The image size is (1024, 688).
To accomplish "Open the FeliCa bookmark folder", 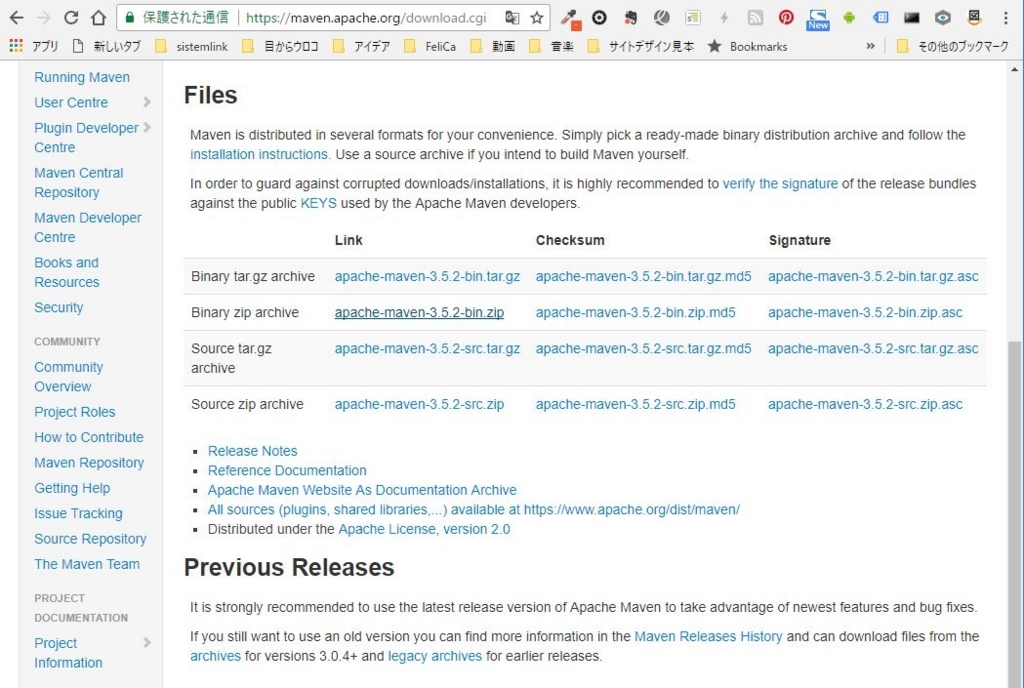I will pos(430,46).
